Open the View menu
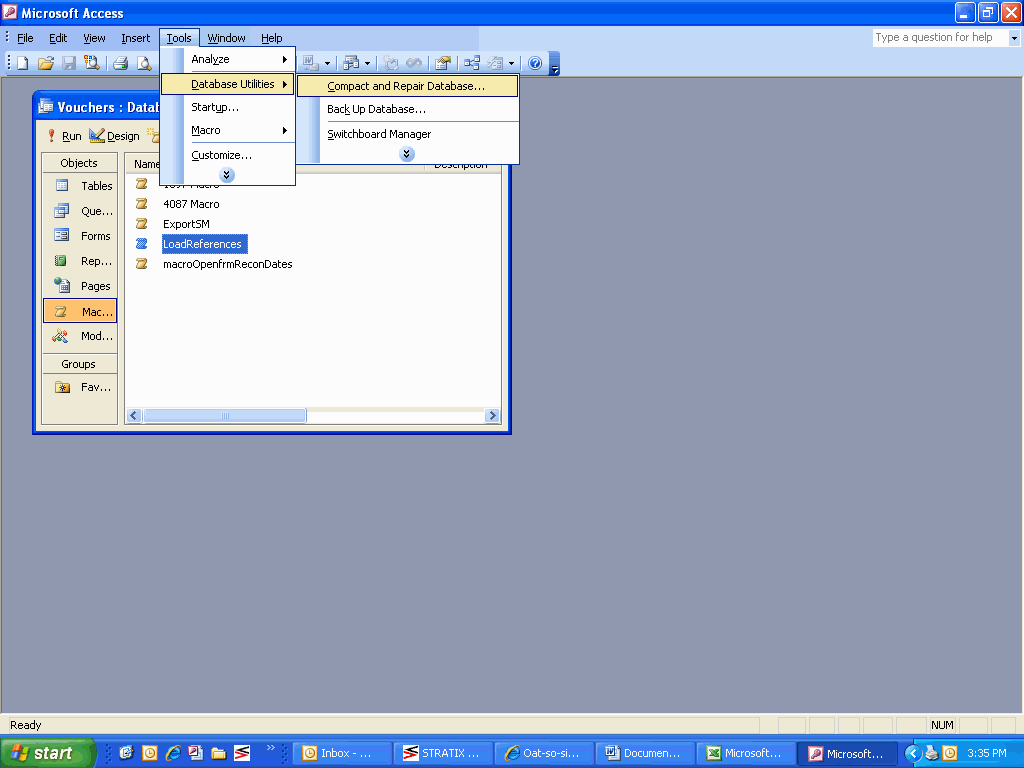This screenshot has height=768, width=1024. (94, 38)
